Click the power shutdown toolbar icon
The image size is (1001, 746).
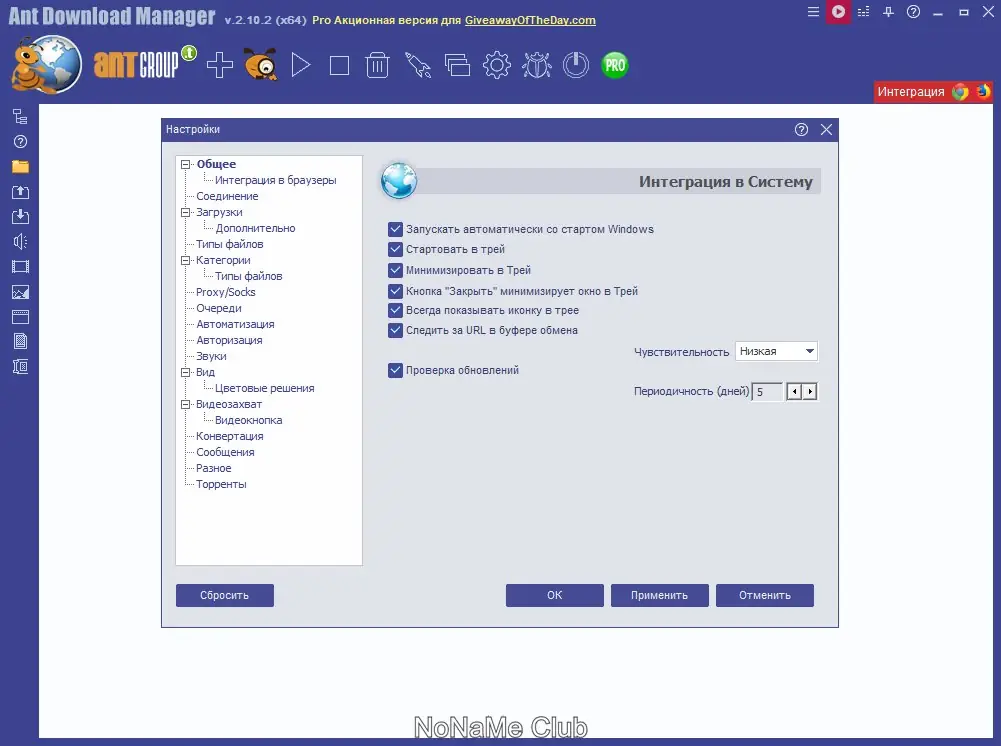pyautogui.click(x=576, y=65)
